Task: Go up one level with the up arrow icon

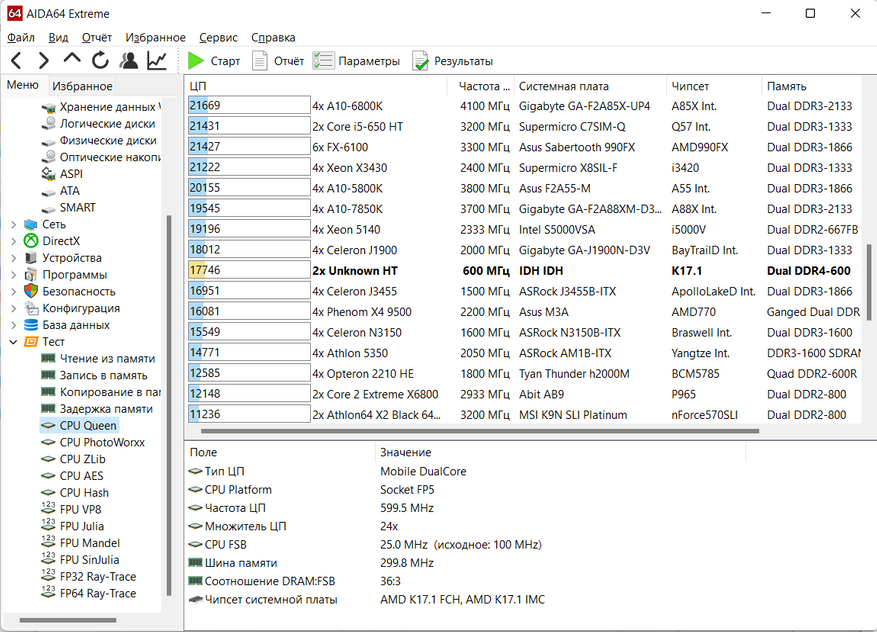Action: pos(72,59)
